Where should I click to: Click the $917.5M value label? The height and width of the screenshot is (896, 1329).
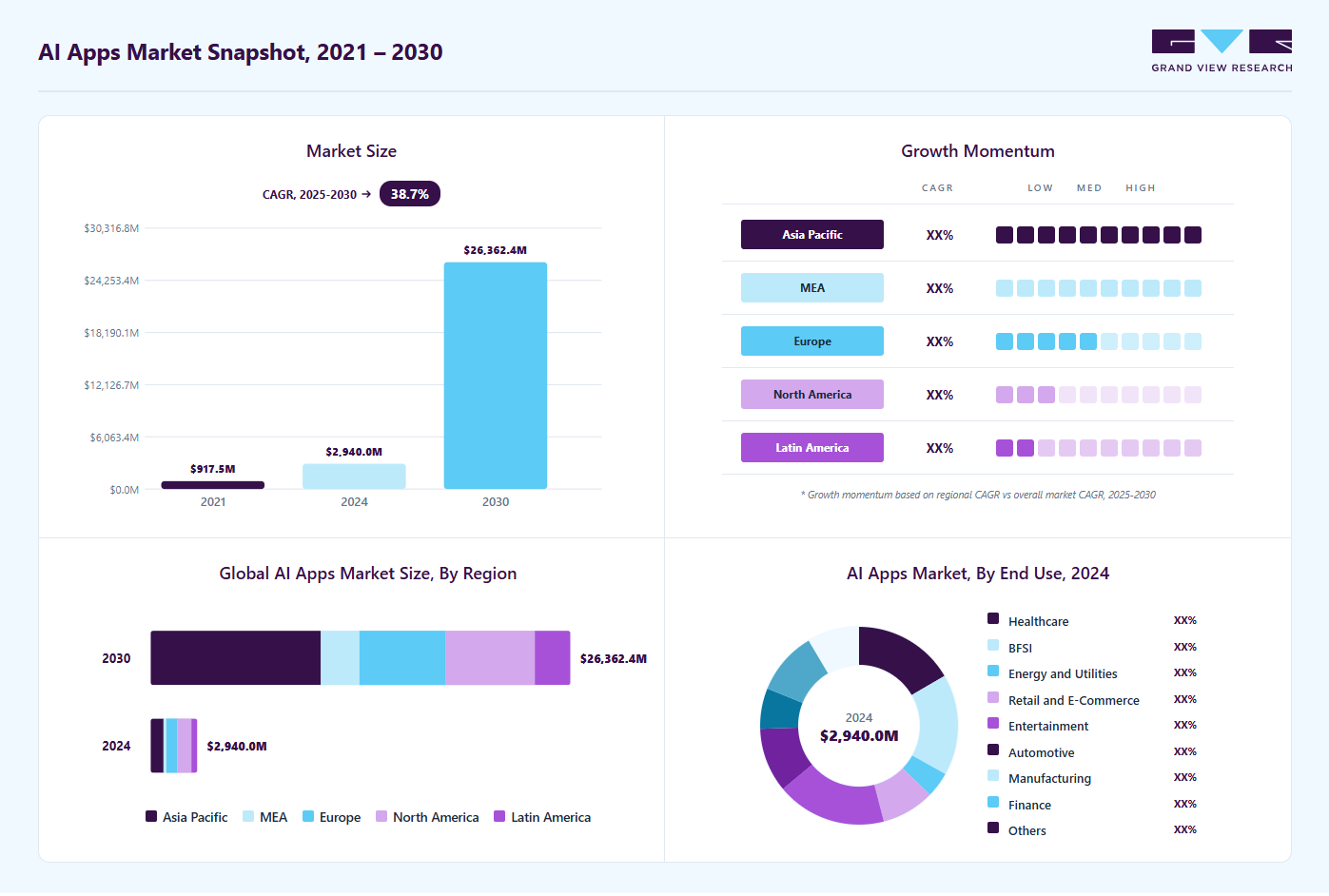(213, 469)
